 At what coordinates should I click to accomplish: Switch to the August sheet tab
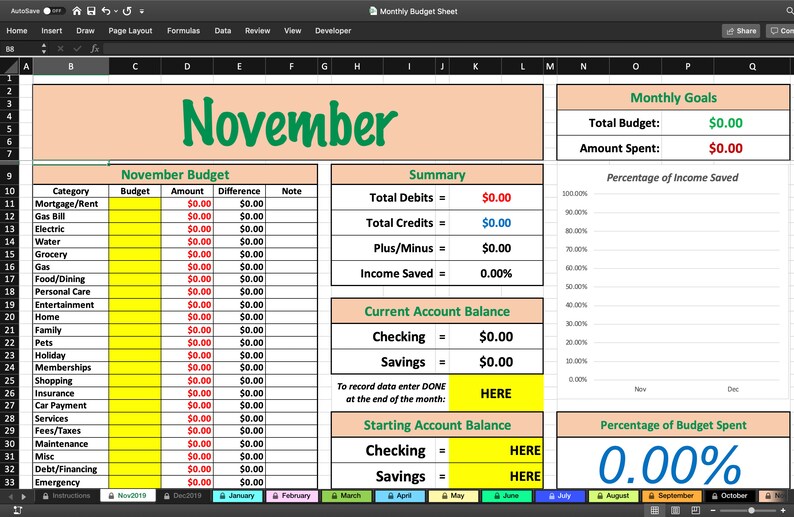613,496
